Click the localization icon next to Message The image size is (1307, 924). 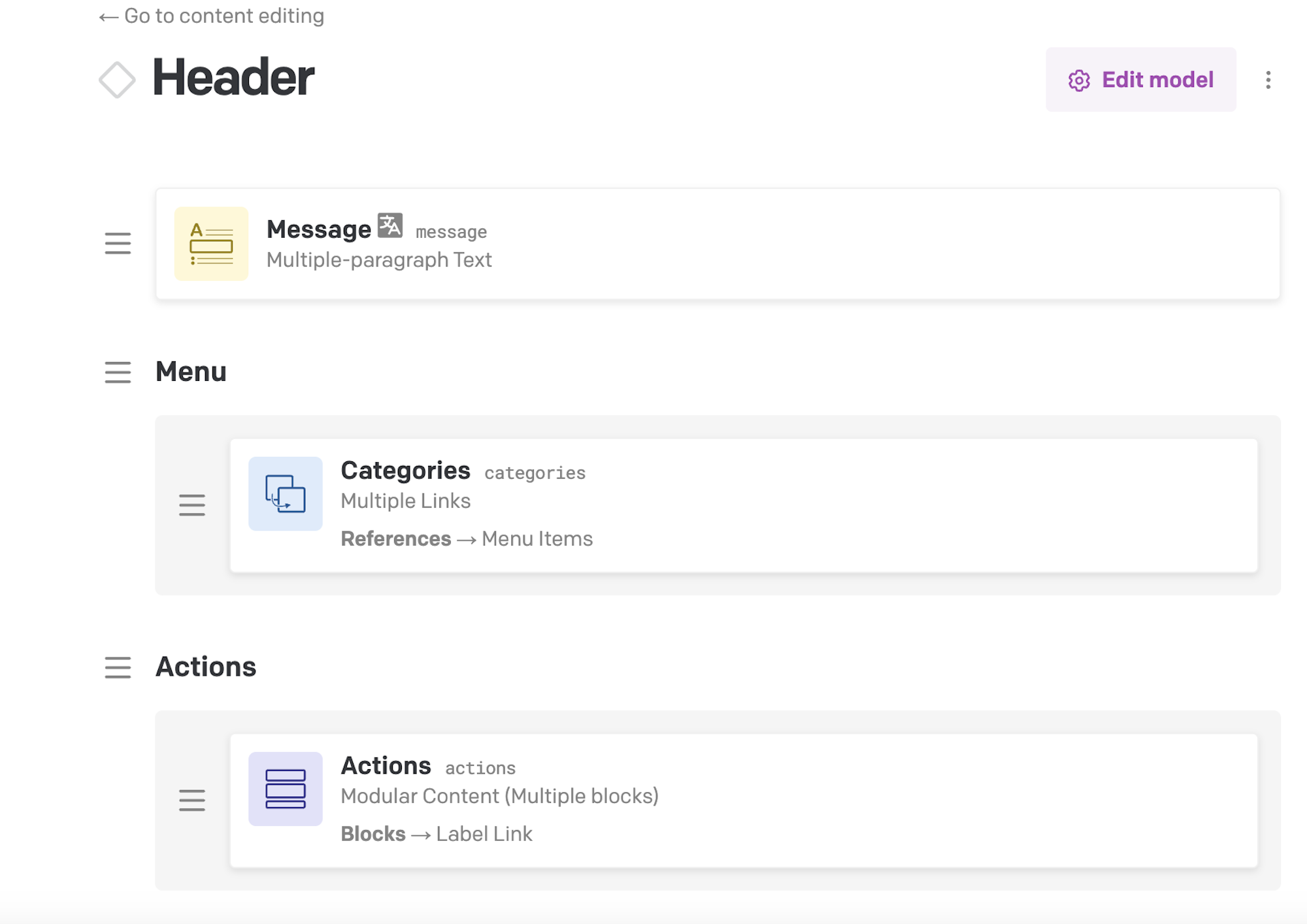tap(390, 225)
